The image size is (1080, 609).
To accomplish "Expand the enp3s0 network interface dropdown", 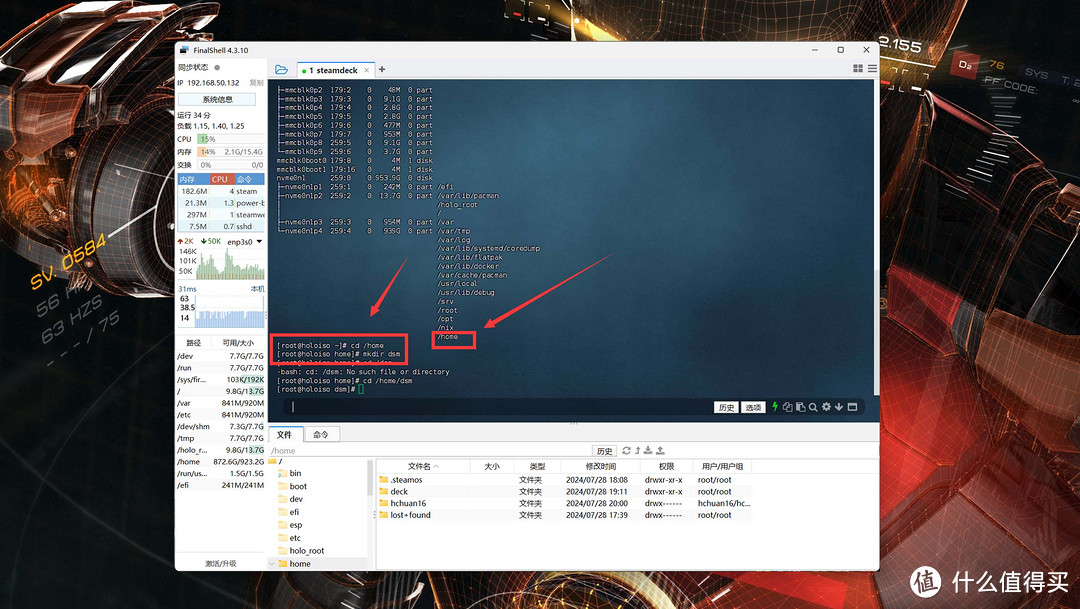I will point(259,241).
